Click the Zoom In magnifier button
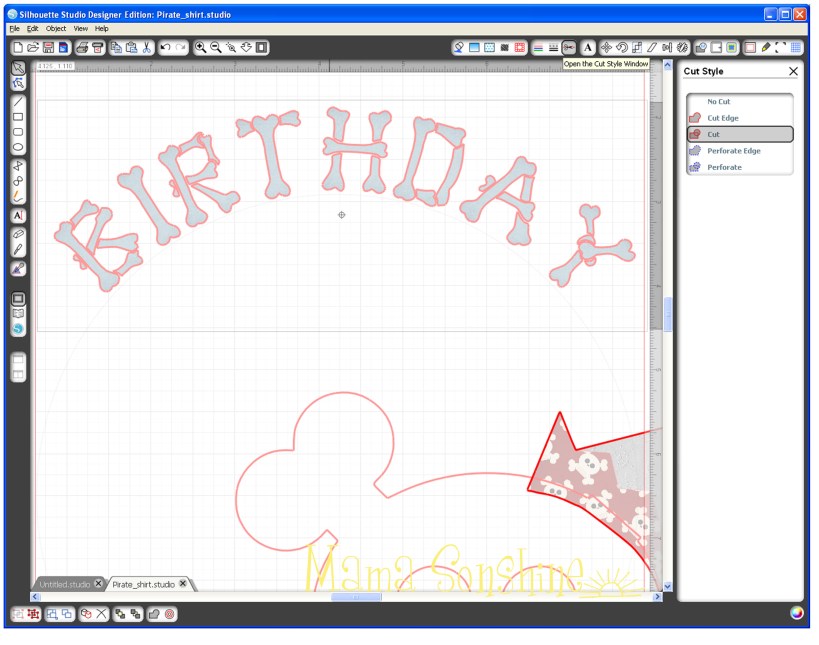The width and height of the screenshot is (819, 645). tap(201, 46)
